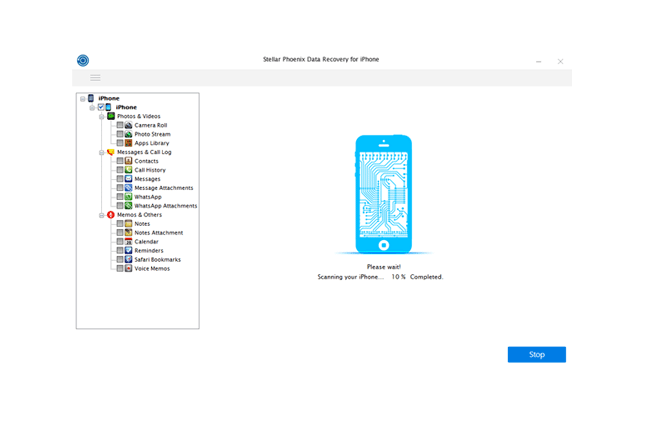Collapse the Photos & Videos group
Viewport: 645px width, 421px height.
coord(101,116)
